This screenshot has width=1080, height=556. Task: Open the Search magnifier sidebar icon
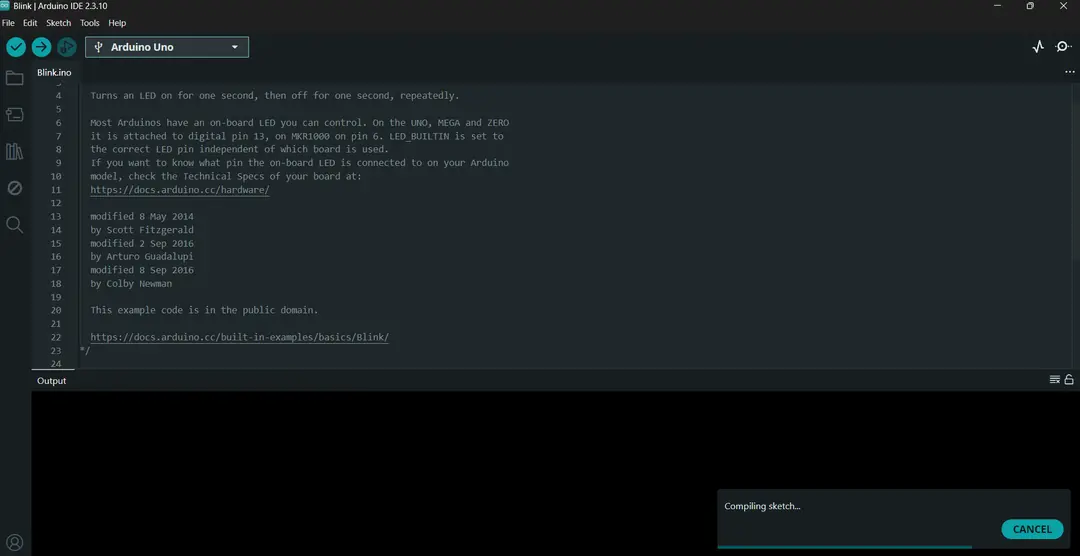pos(14,224)
